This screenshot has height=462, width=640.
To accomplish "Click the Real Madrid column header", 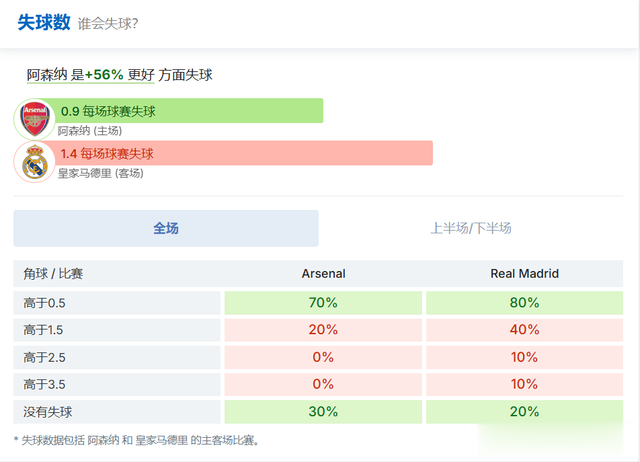I will click(x=524, y=274).
